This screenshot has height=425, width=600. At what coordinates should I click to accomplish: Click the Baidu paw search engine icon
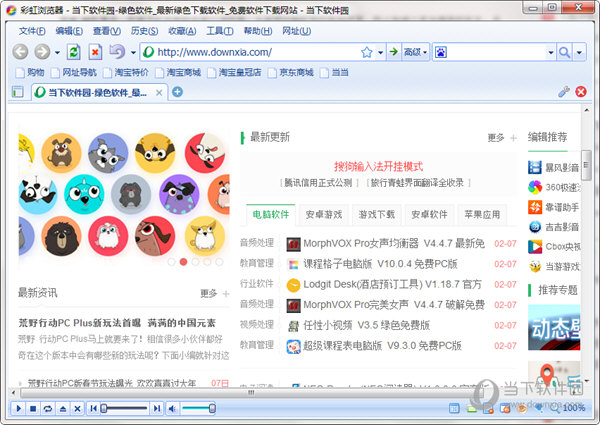point(441,52)
